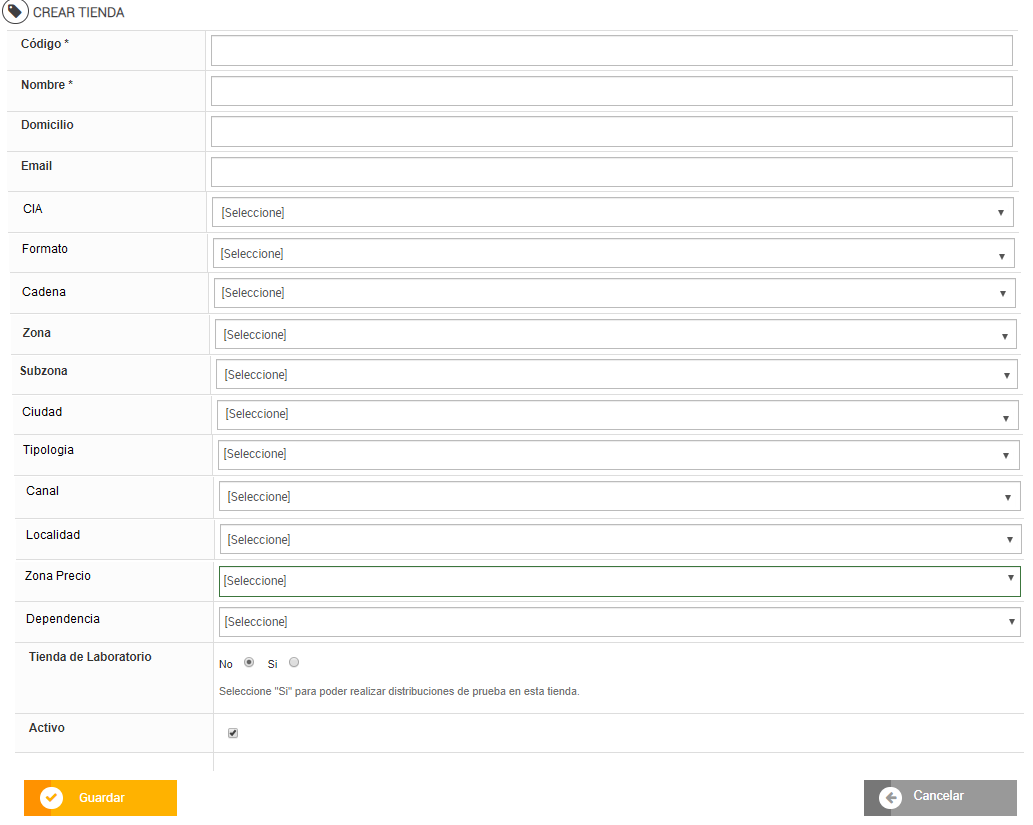Click the Nombre * label

tap(47, 85)
